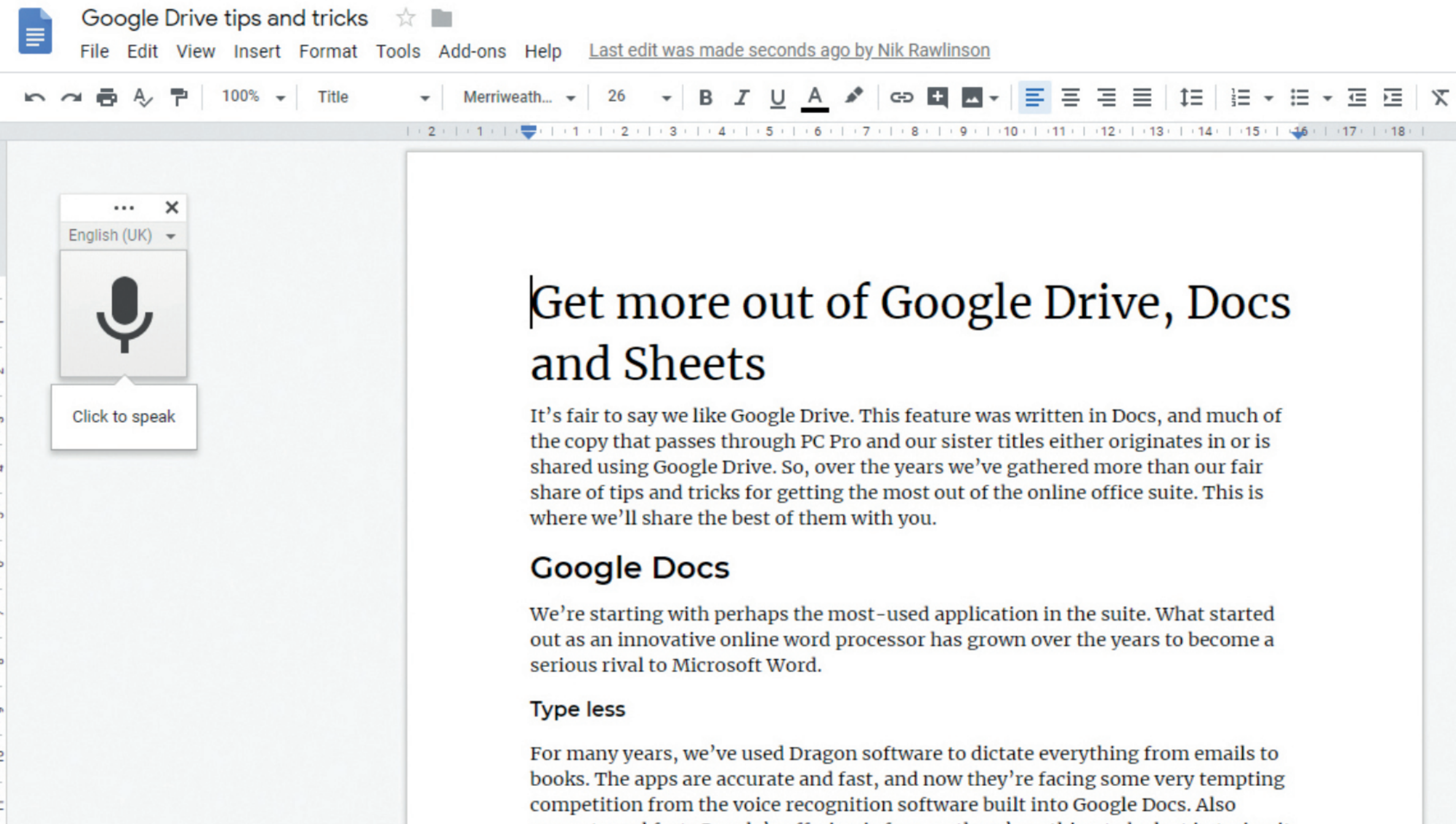Open the text color picker
This screenshot has width=1456, height=824.
point(815,98)
